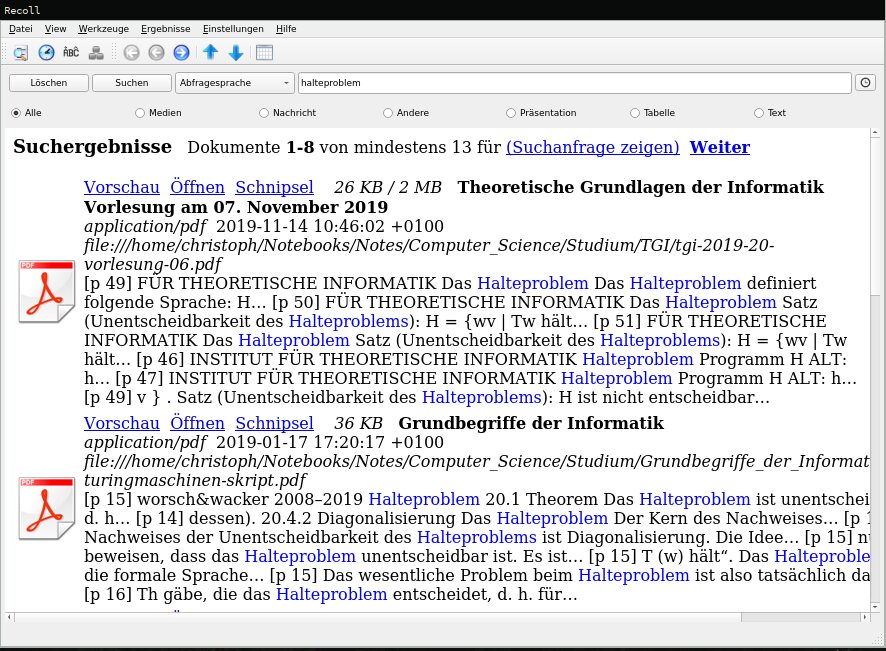Open the Werkzeuge menu
Image resolution: width=886 pixels, height=651 pixels.
tap(103, 29)
